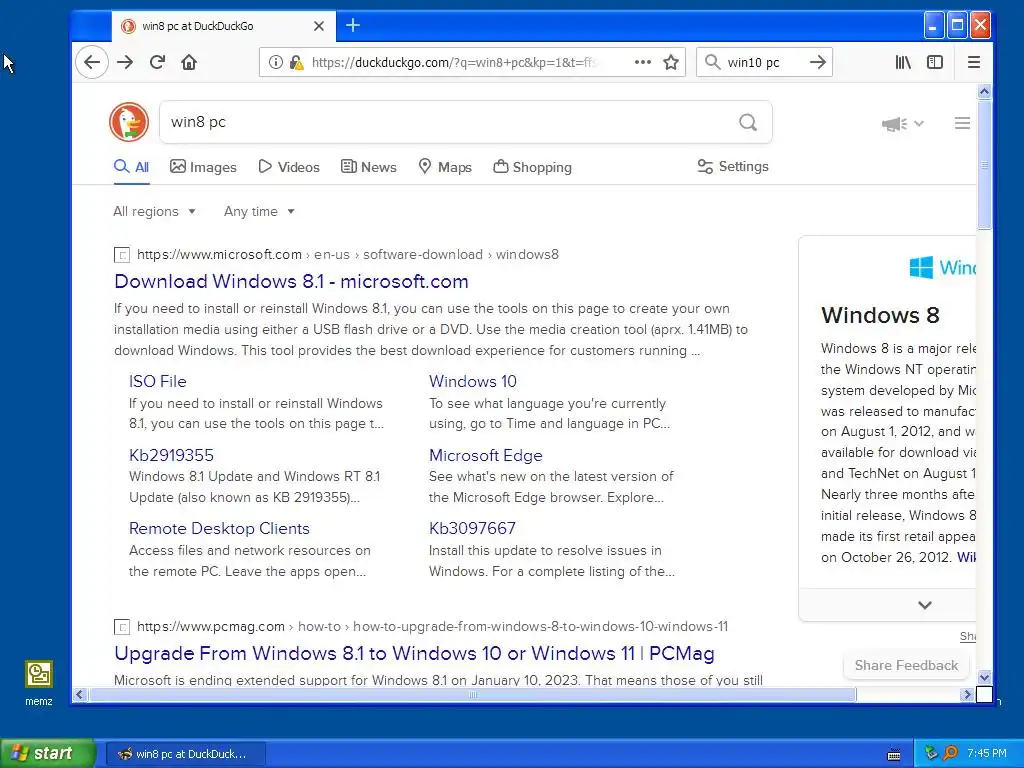Select the win8 pc taskbar button
The height and width of the screenshot is (768, 1024).
tap(185, 754)
